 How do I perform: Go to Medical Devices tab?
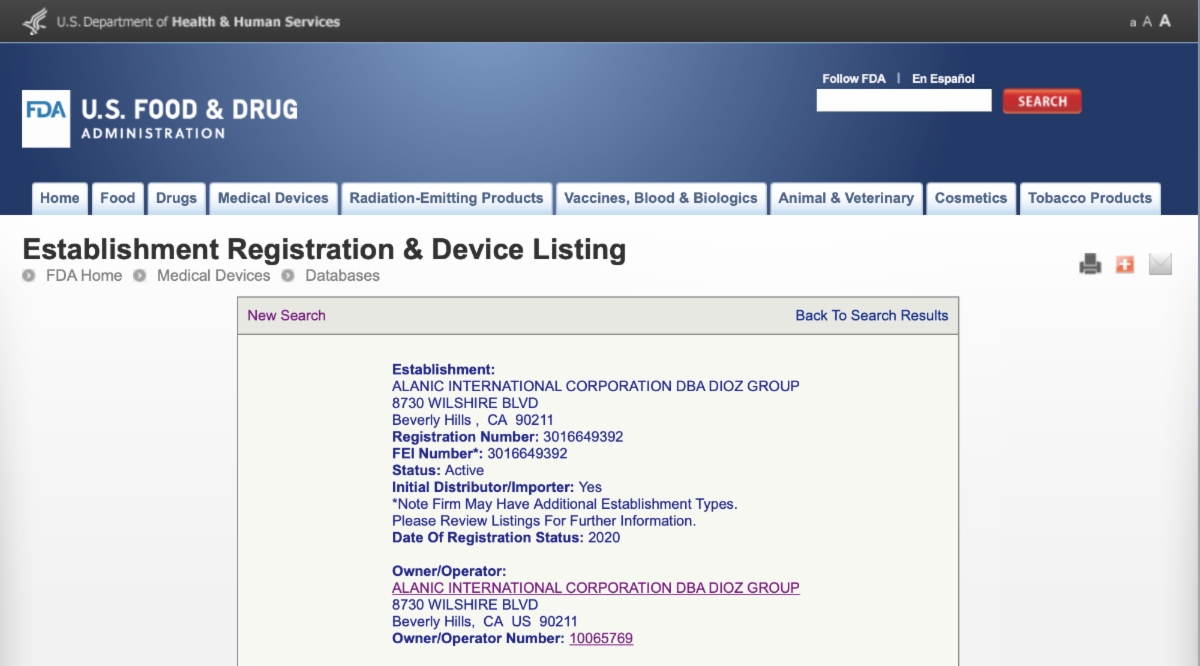pos(273,198)
